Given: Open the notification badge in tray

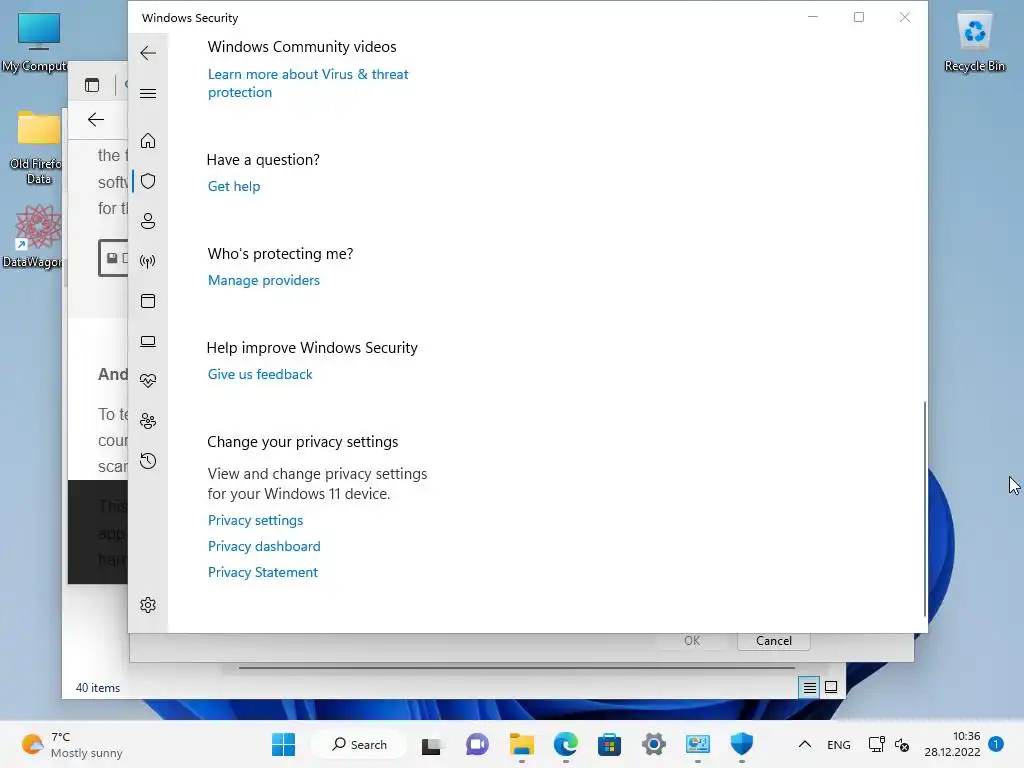Looking at the screenshot, I should pos(996,744).
